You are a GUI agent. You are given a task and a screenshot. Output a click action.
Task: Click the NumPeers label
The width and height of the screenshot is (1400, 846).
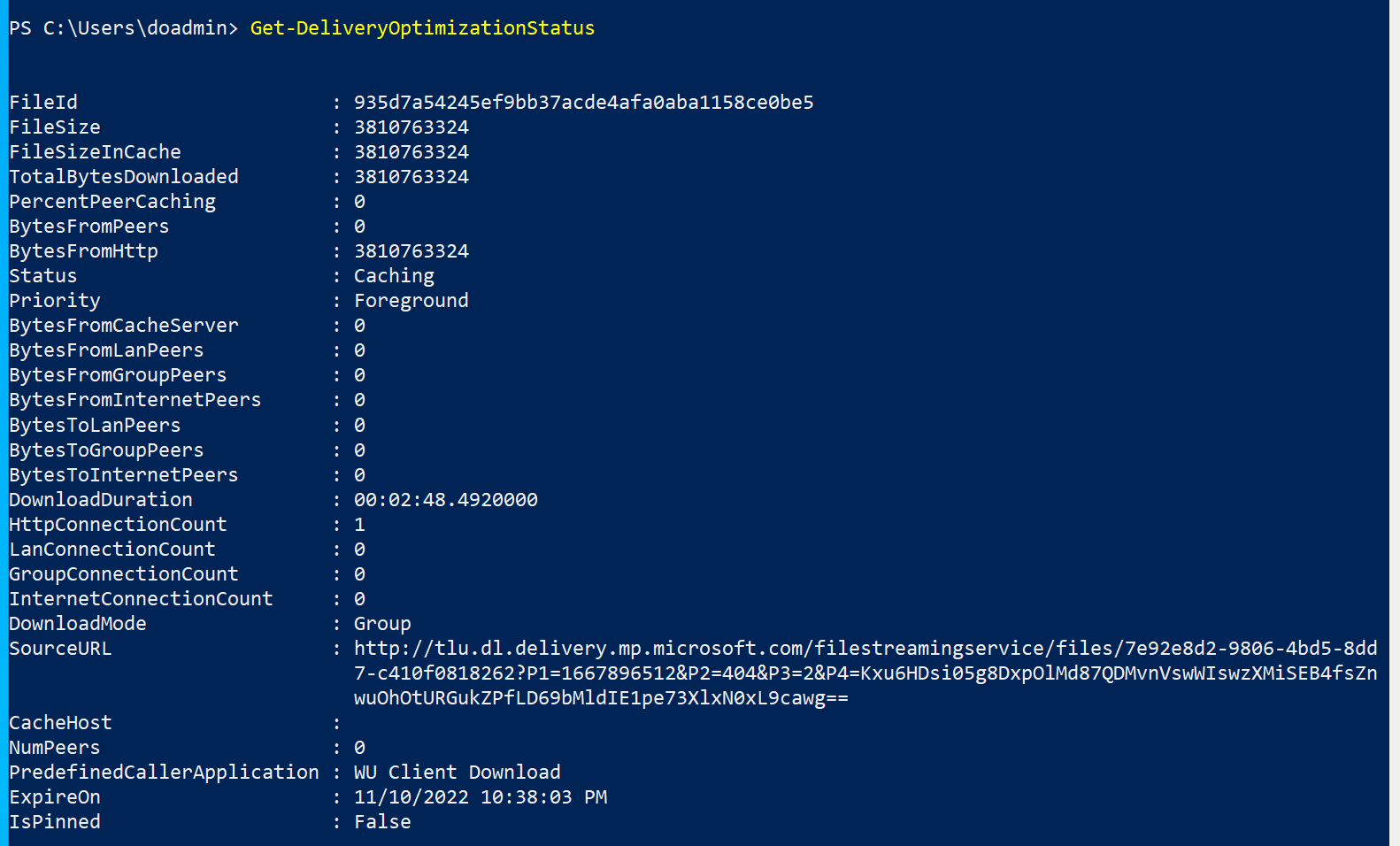coord(54,748)
